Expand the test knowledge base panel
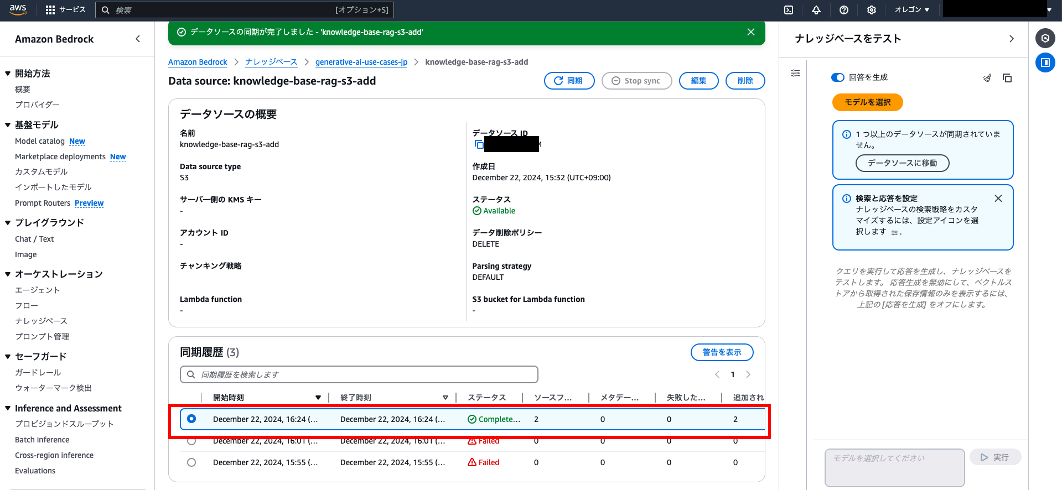The height and width of the screenshot is (490, 1062). click(x=1012, y=39)
